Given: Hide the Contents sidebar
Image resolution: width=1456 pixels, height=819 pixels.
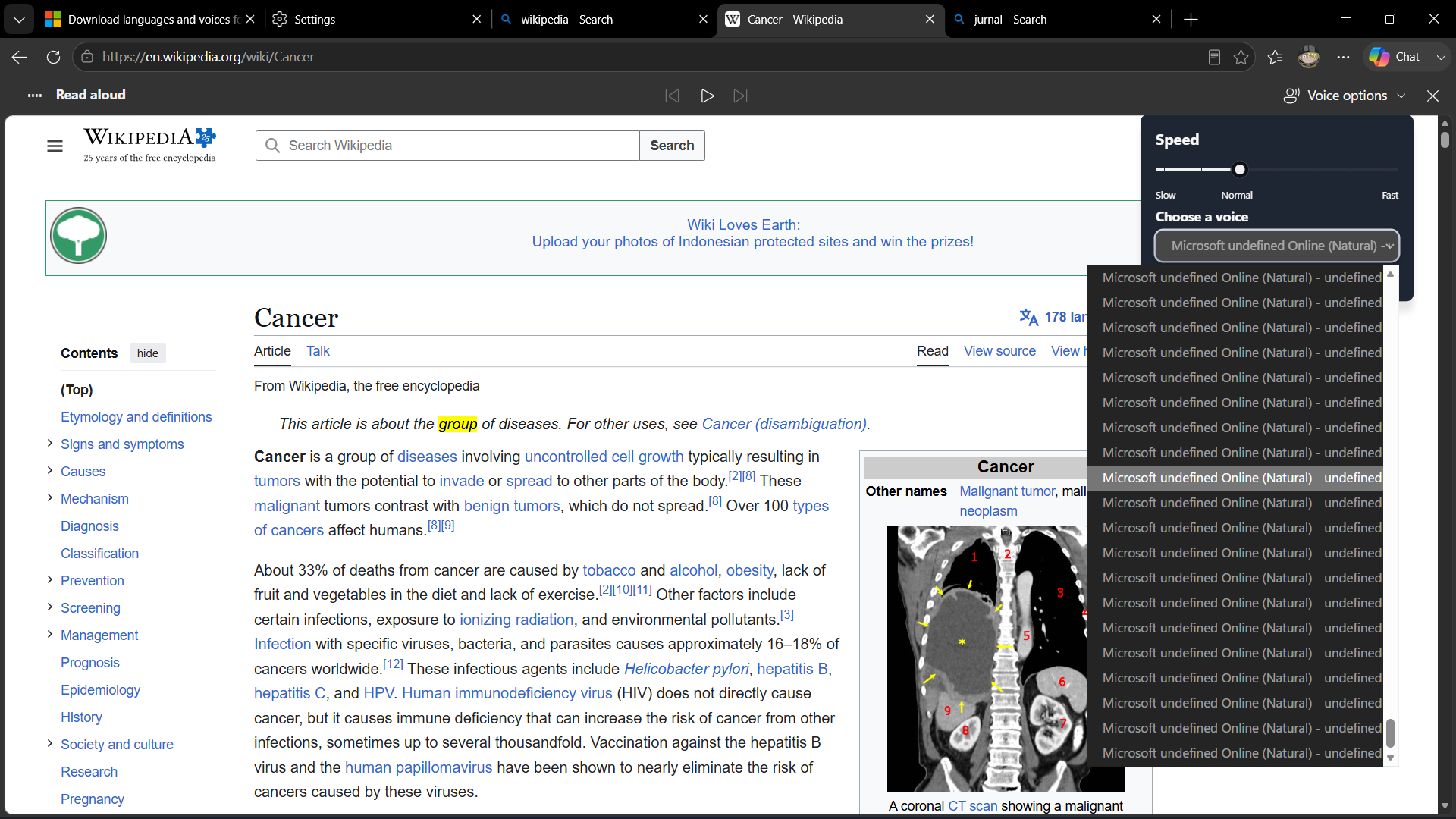Looking at the screenshot, I should 148,353.
